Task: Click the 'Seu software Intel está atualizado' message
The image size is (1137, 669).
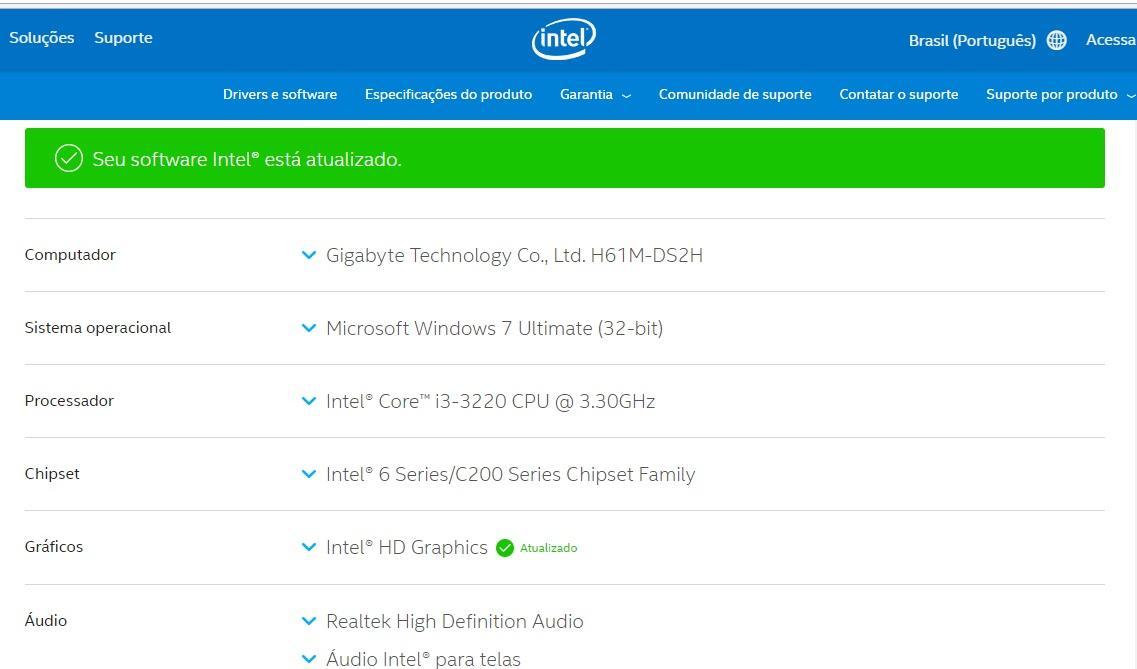Action: (247, 159)
